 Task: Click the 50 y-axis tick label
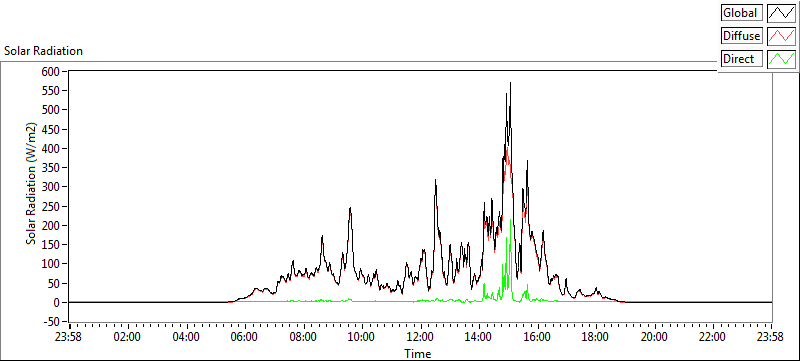pyautogui.click(x=54, y=283)
